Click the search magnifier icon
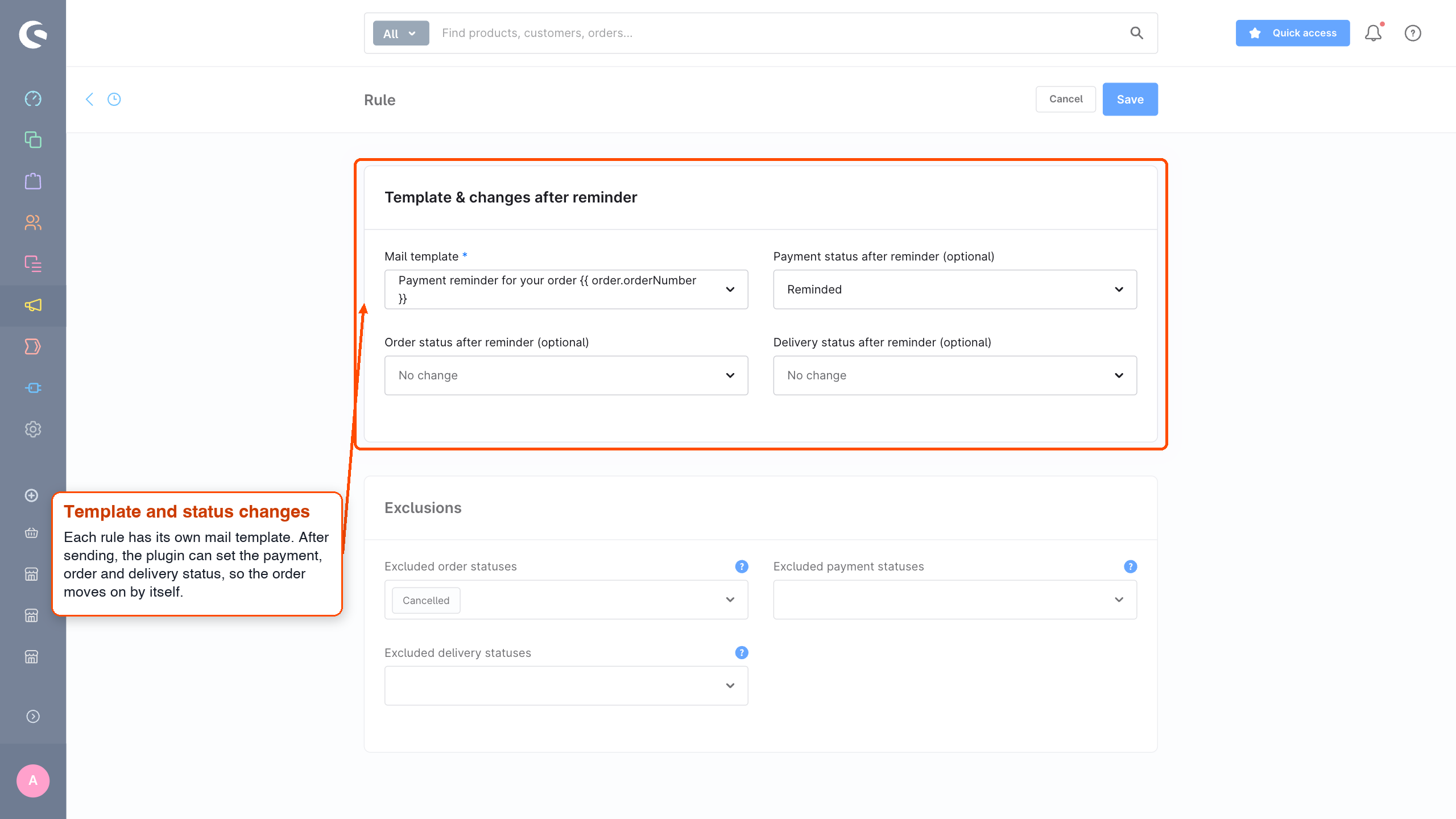The image size is (1456, 819). click(1136, 33)
